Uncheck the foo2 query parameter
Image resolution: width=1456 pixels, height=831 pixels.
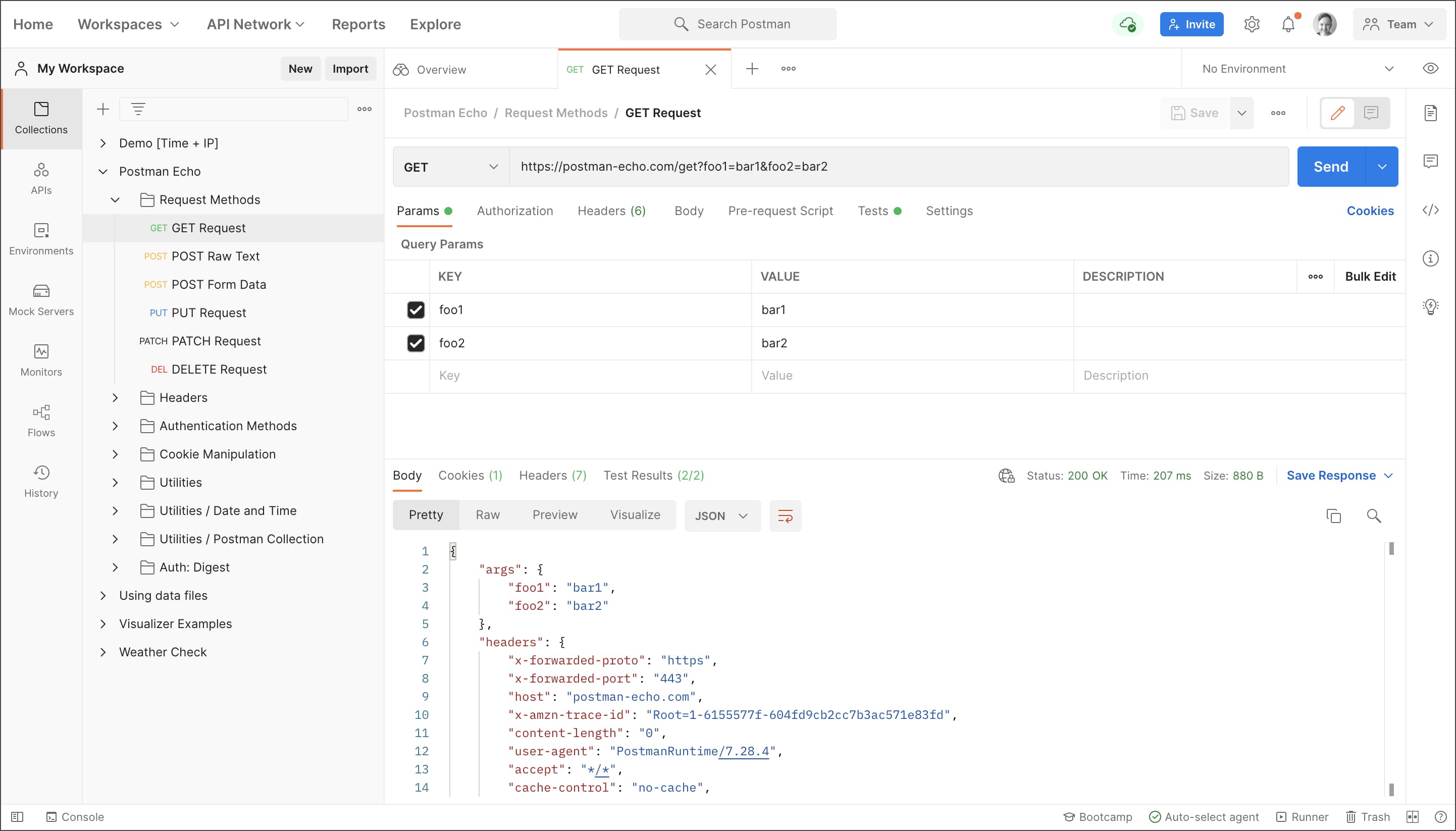[415, 343]
